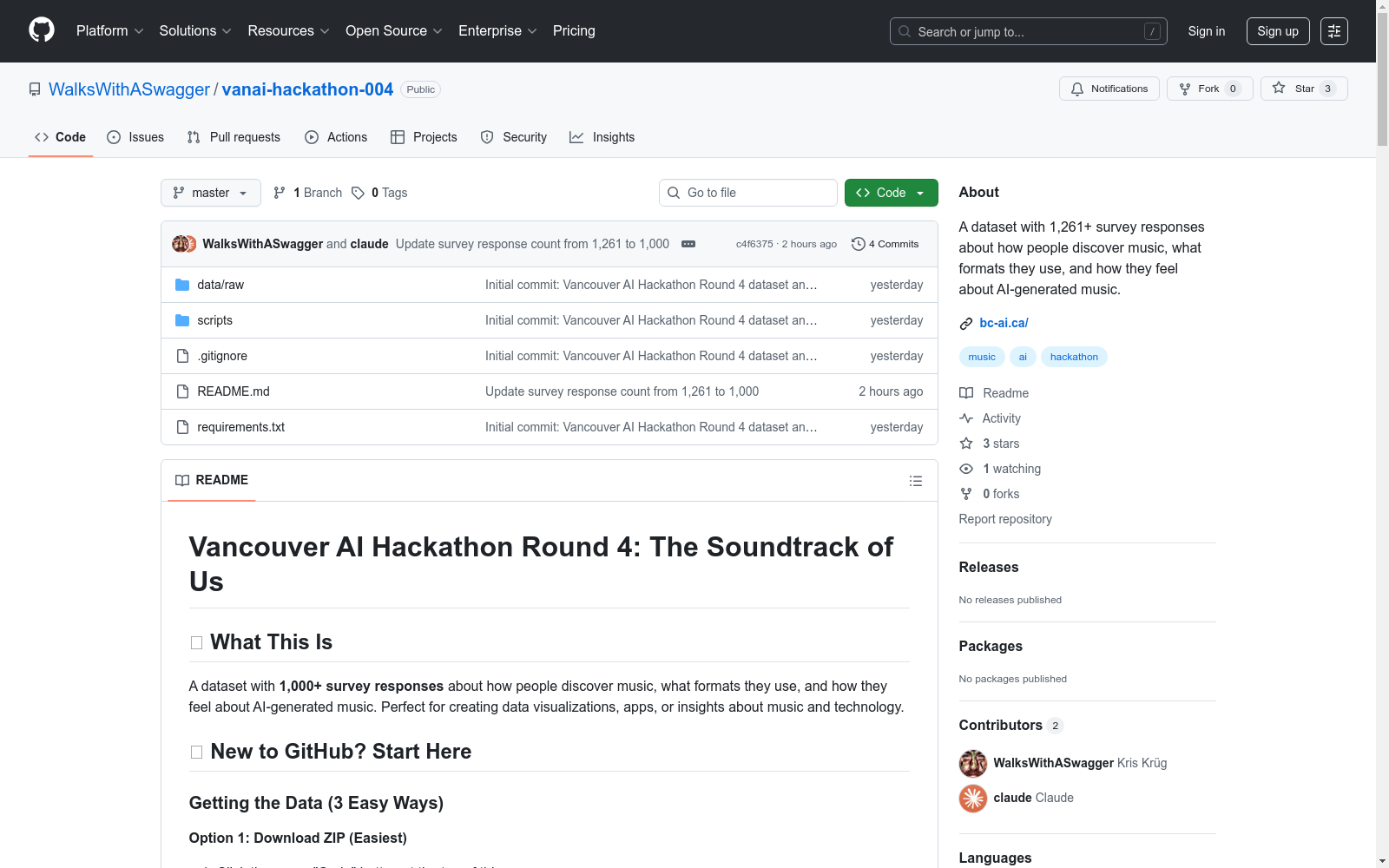This screenshot has height=868, width=1389.
Task: Focus the Go to file field
Action: pyautogui.click(x=748, y=193)
